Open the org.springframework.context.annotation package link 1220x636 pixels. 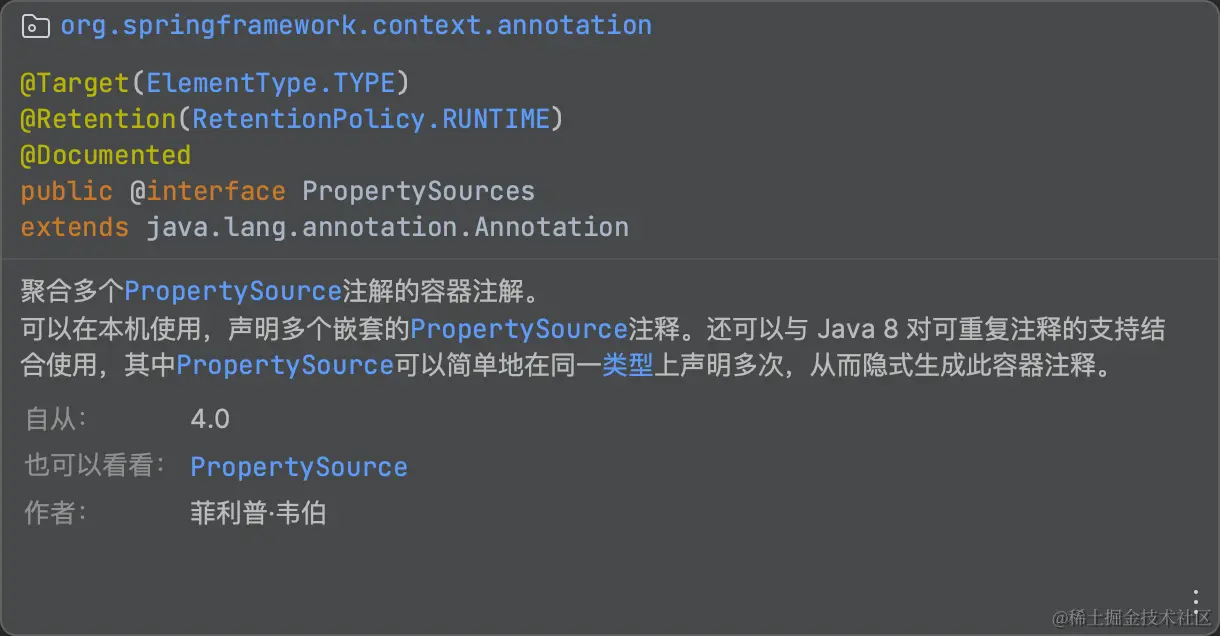click(356, 26)
